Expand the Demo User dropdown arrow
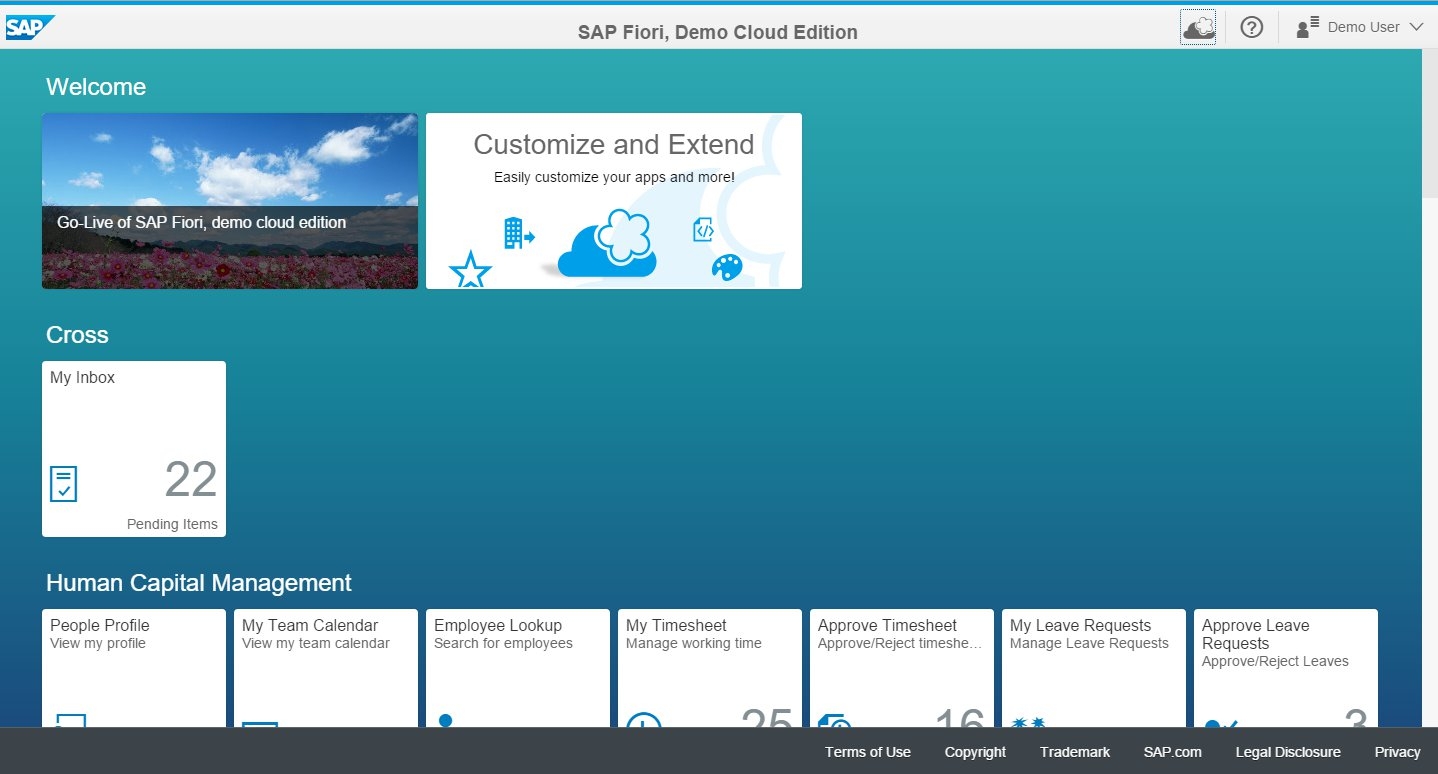Viewport: 1438px width, 774px height. point(1416,27)
